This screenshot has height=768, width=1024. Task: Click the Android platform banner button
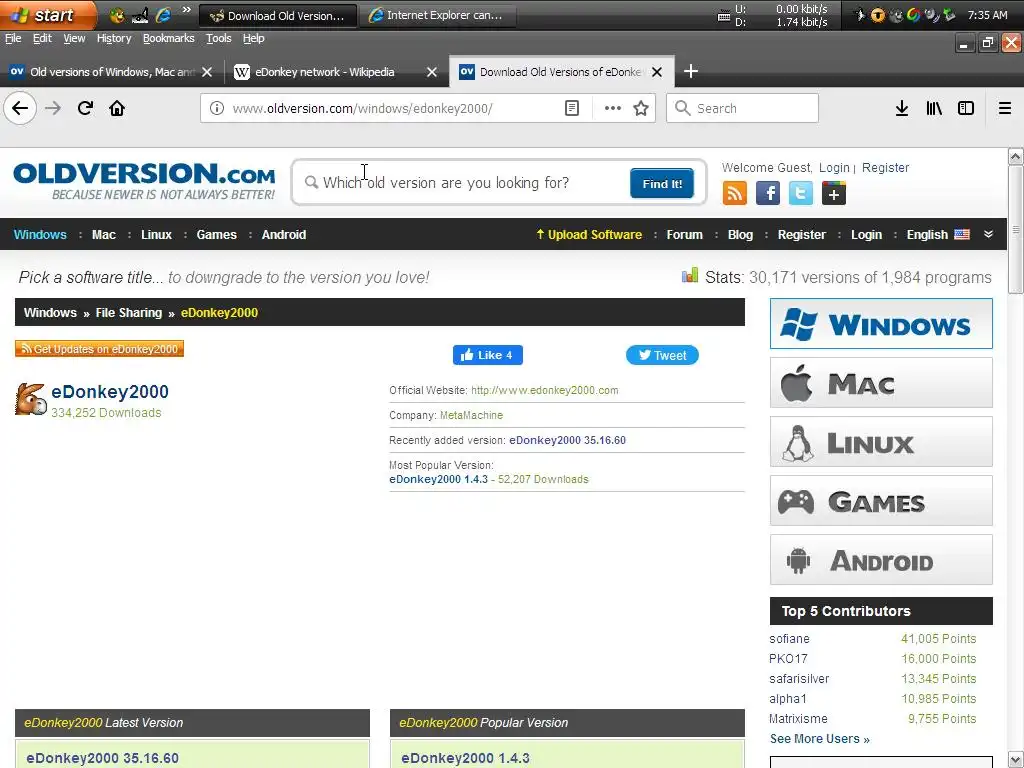pos(881,560)
